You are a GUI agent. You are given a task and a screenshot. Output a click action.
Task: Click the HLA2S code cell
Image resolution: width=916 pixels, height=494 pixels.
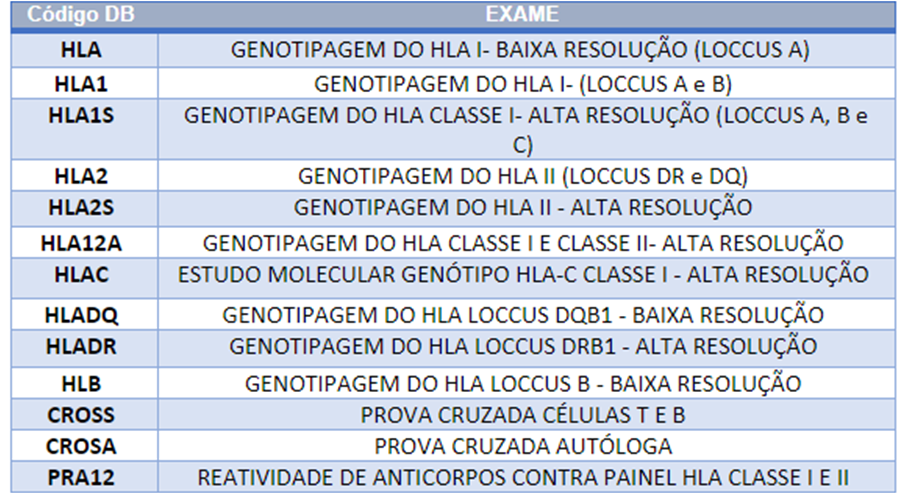pyautogui.click(x=81, y=207)
